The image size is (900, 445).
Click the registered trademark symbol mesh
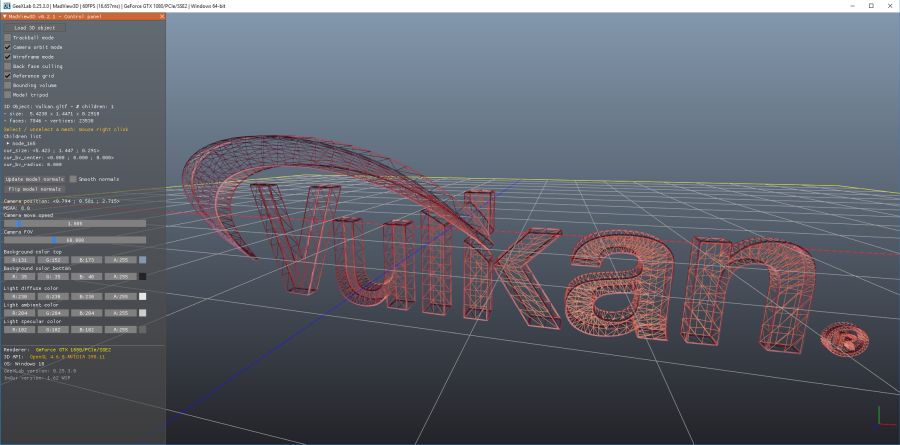[845, 339]
